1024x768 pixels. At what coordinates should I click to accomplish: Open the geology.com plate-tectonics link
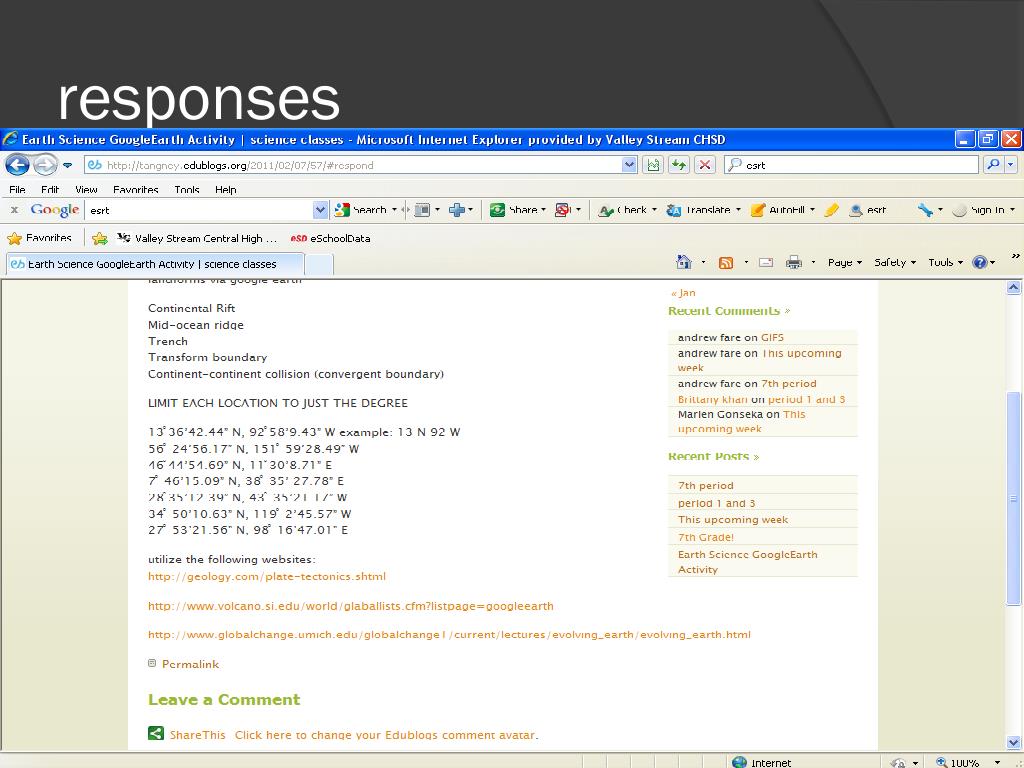tap(266, 576)
